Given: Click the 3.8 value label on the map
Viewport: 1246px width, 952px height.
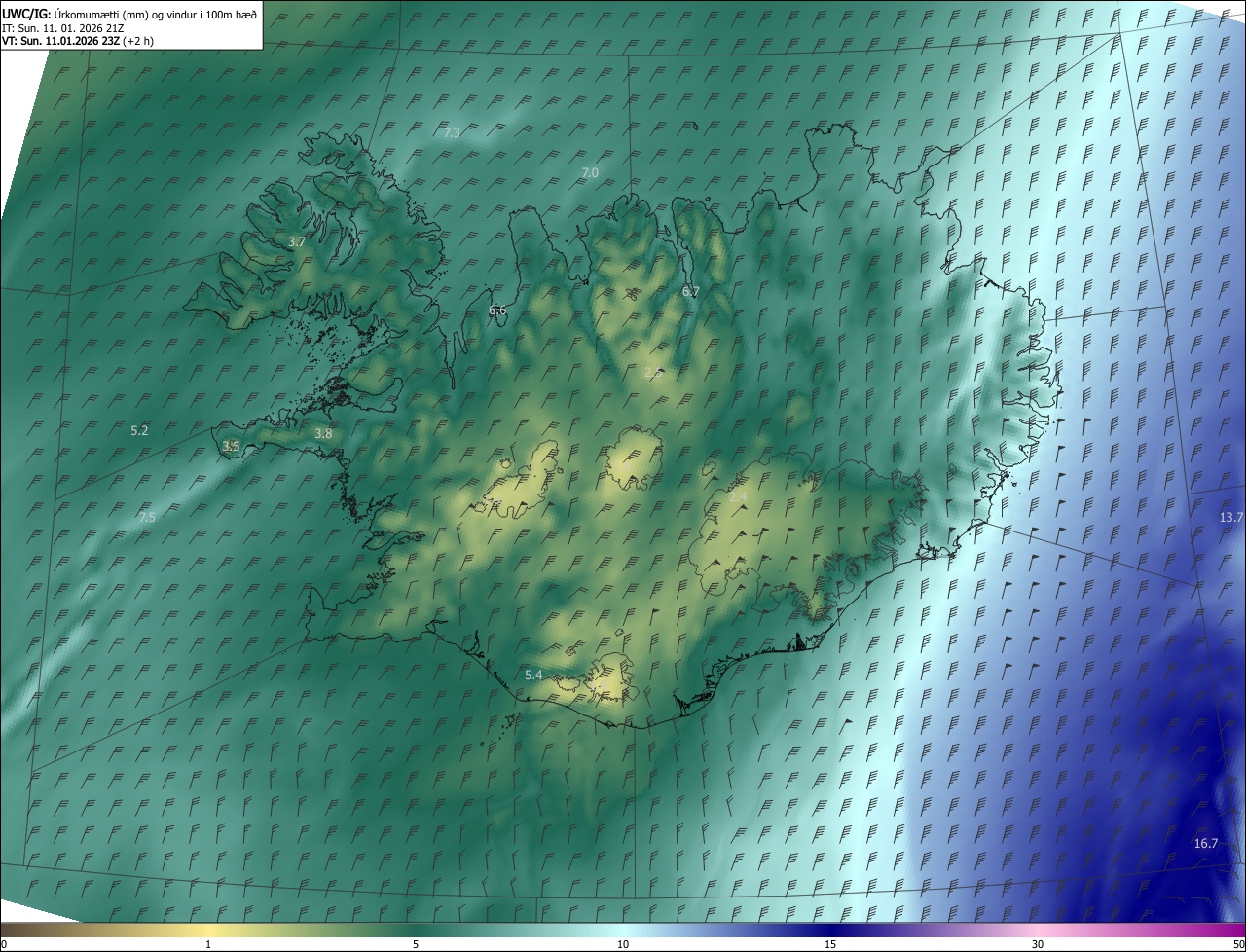Looking at the screenshot, I should pyautogui.click(x=323, y=433).
